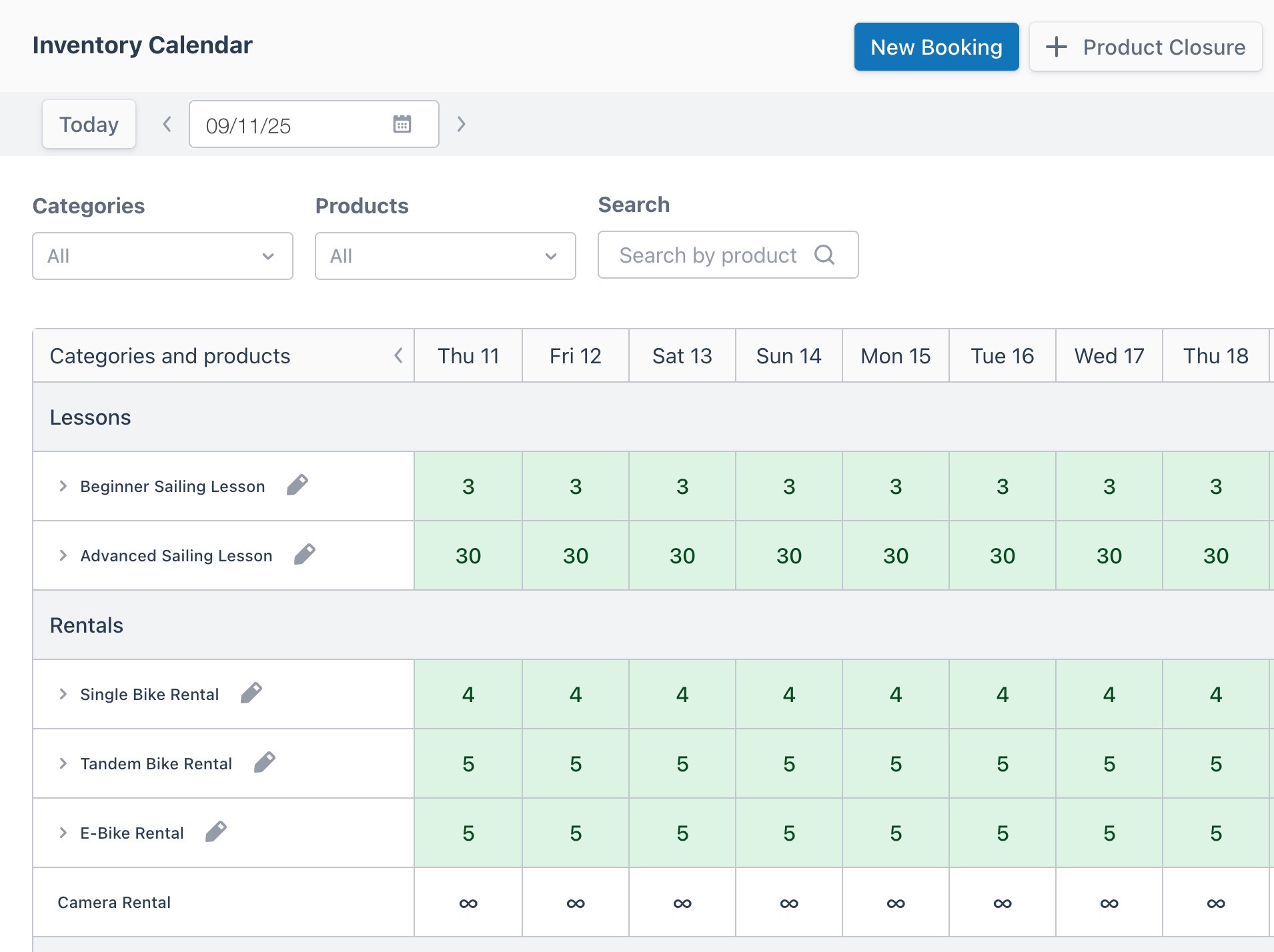
Task: Click the search magnifier icon
Action: (824, 255)
